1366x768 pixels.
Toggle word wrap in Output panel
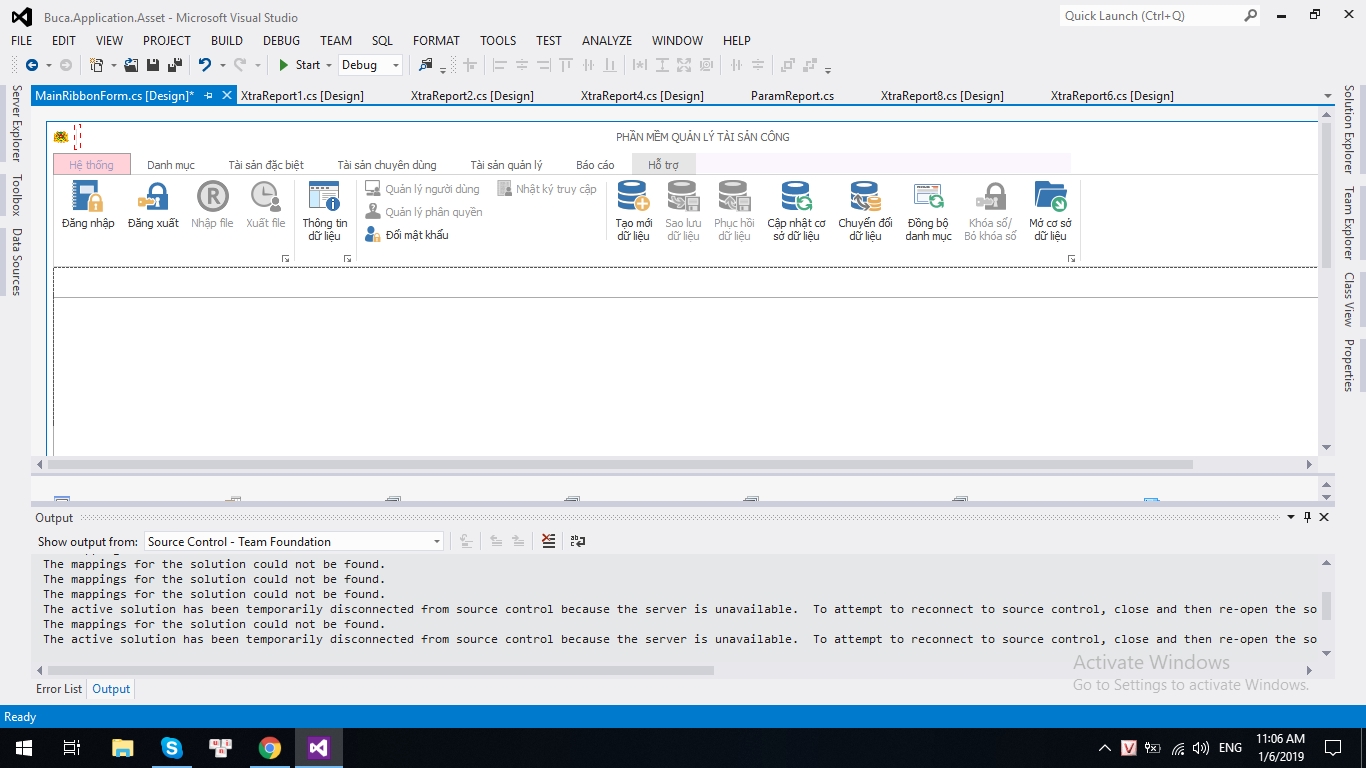tap(578, 541)
